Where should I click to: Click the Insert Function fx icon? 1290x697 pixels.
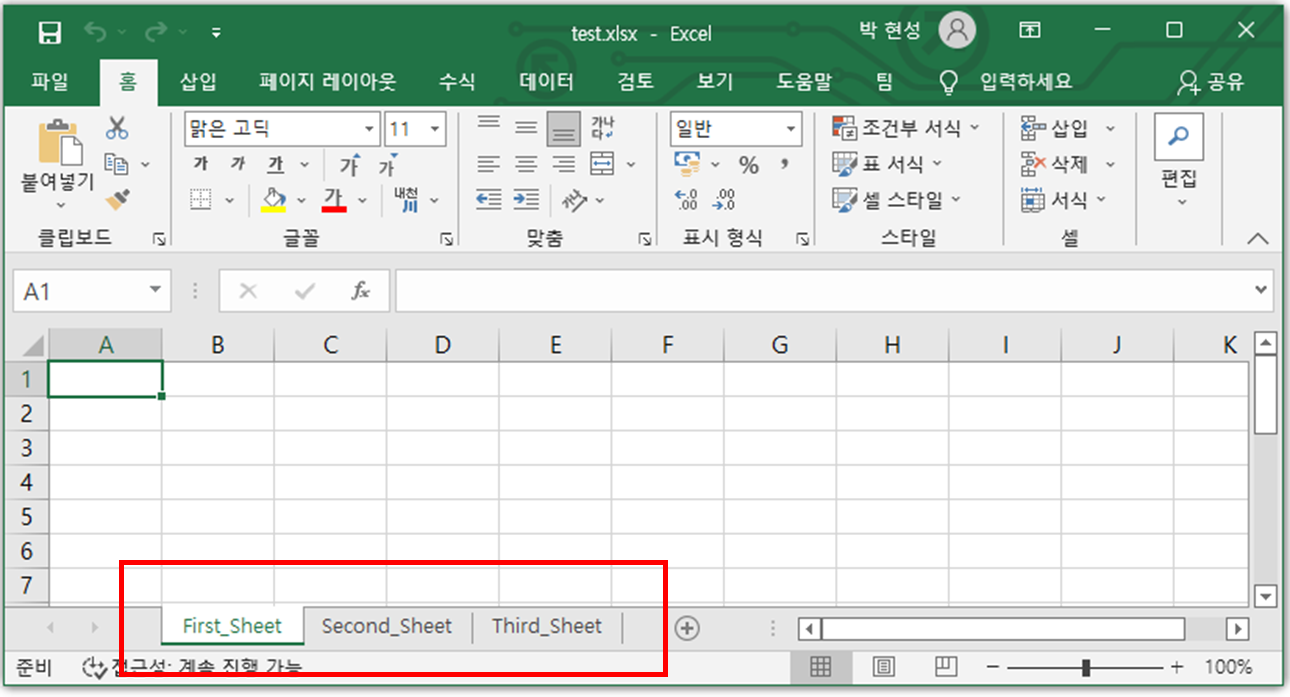(x=361, y=291)
